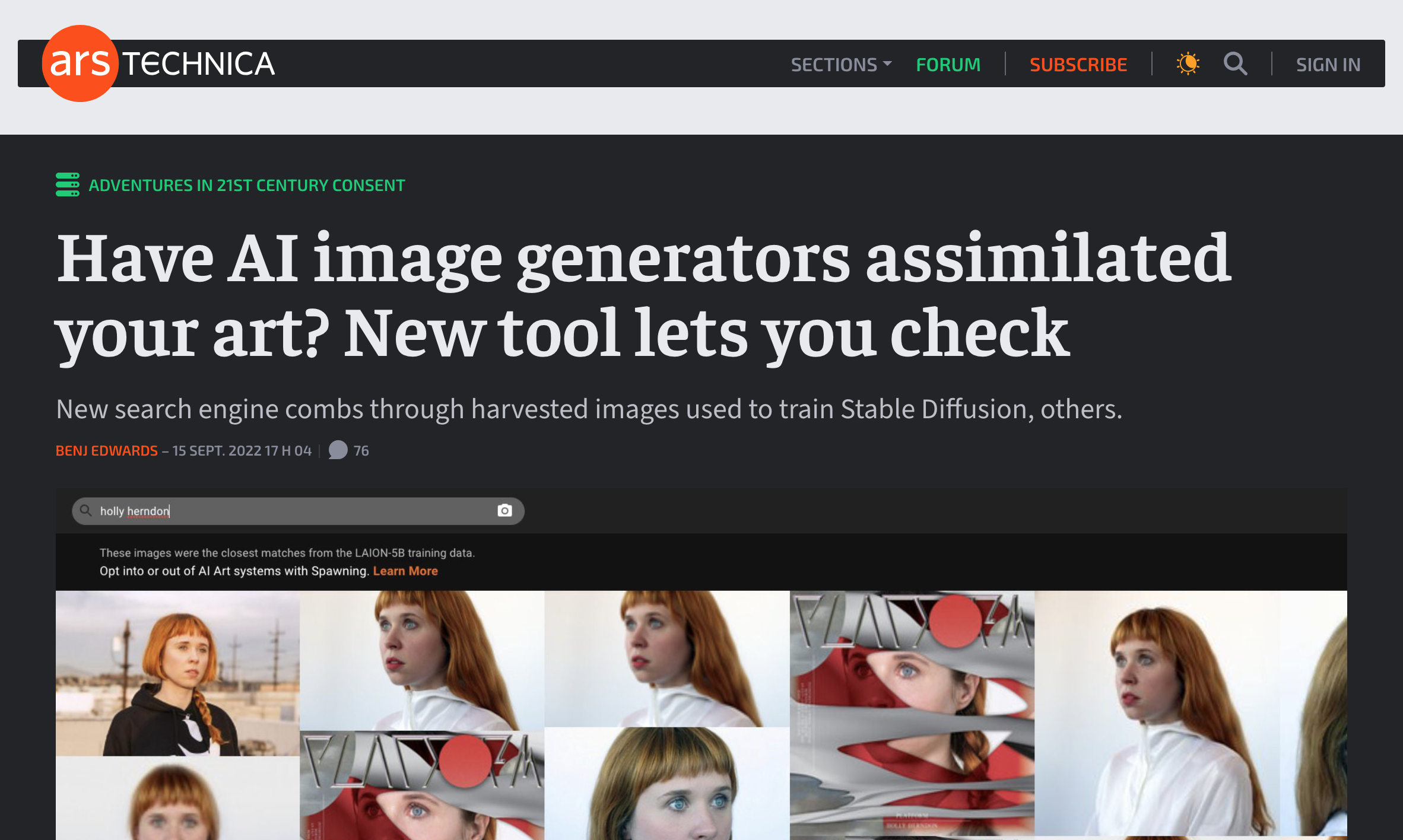Image resolution: width=1403 pixels, height=840 pixels.
Task: Click the article headline about AI image generators
Action: 643,295
